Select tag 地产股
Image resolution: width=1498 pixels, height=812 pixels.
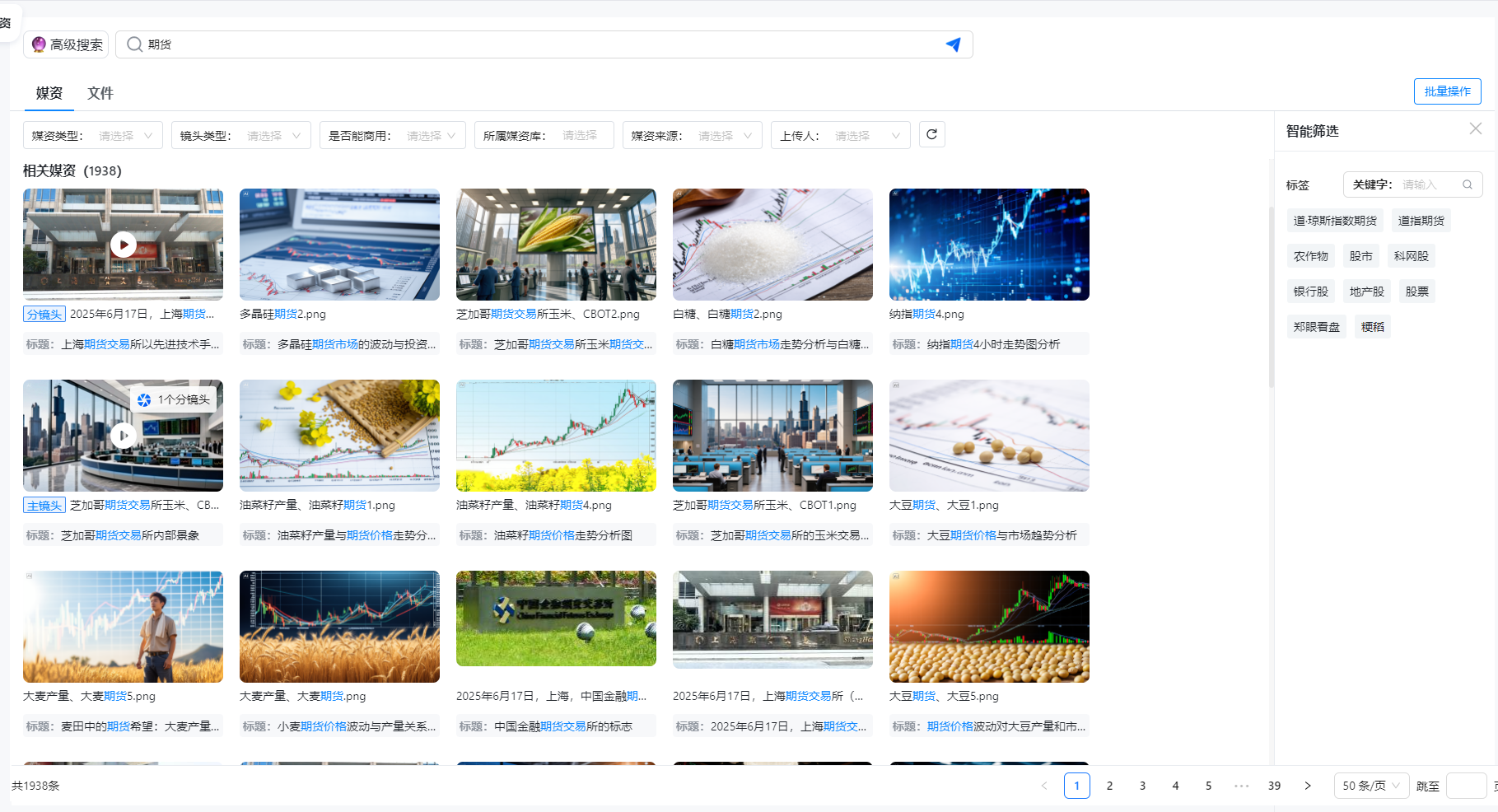[1367, 292]
